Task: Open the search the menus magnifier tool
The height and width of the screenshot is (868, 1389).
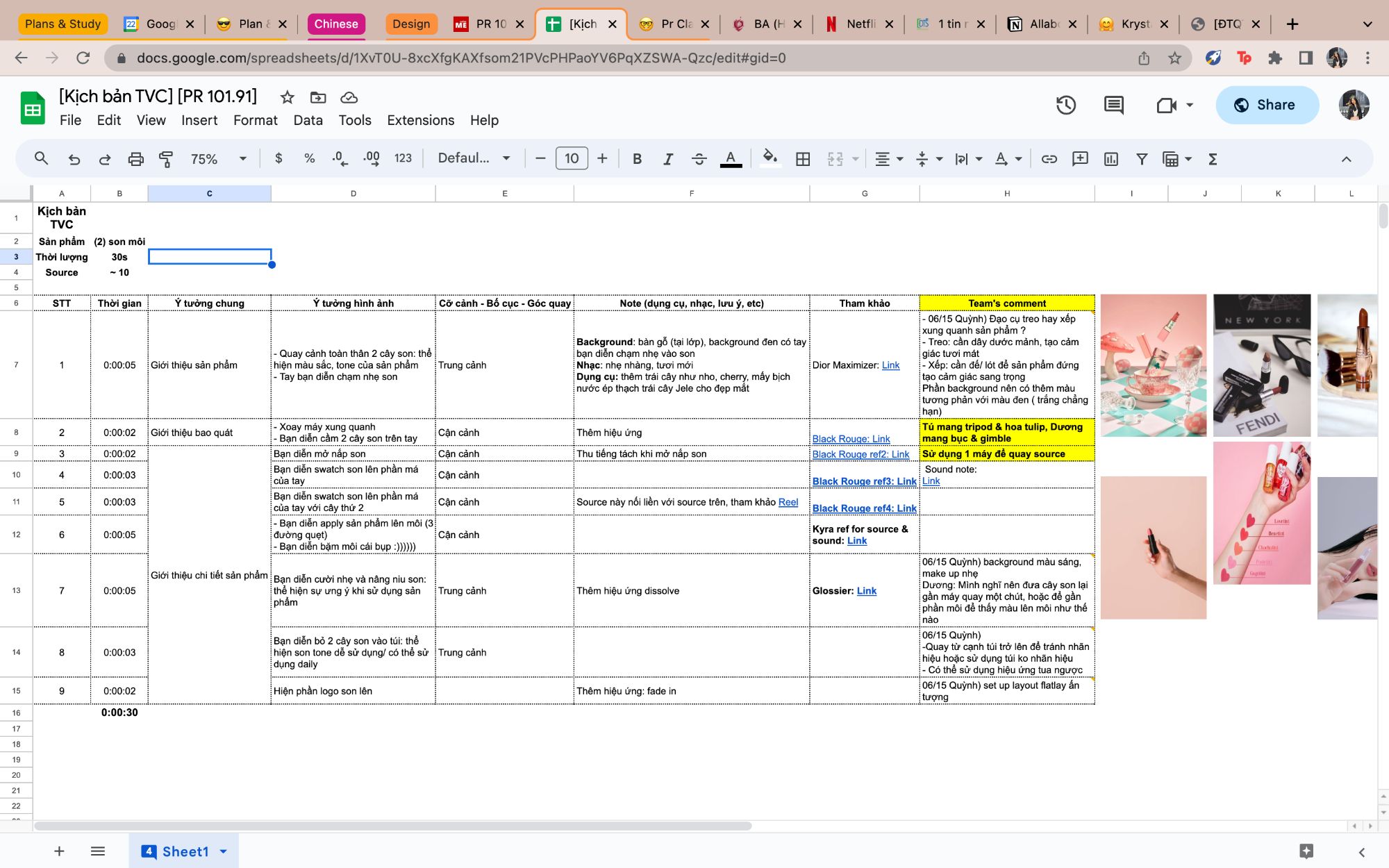Action: click(42, 159)
